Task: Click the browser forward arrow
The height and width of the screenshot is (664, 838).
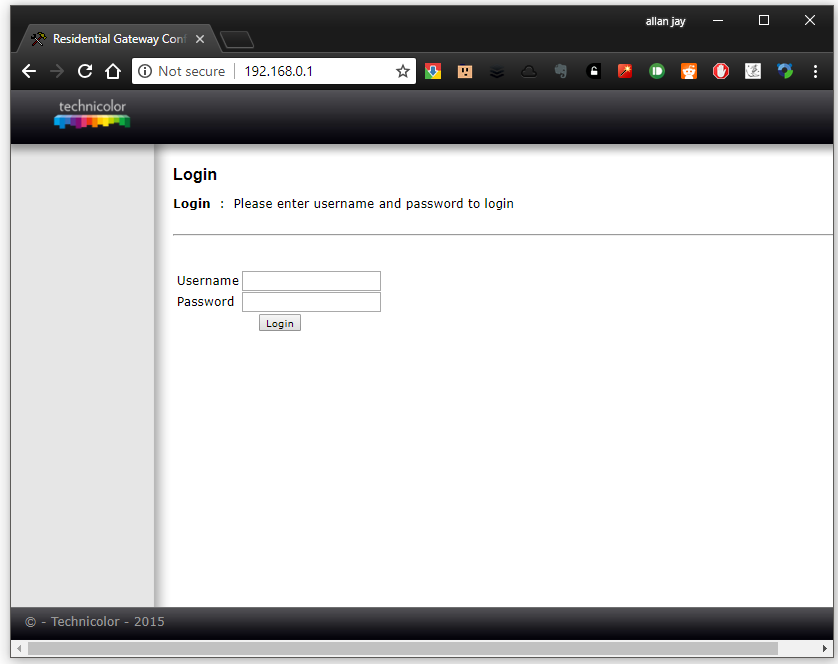Action: (57, 71)
